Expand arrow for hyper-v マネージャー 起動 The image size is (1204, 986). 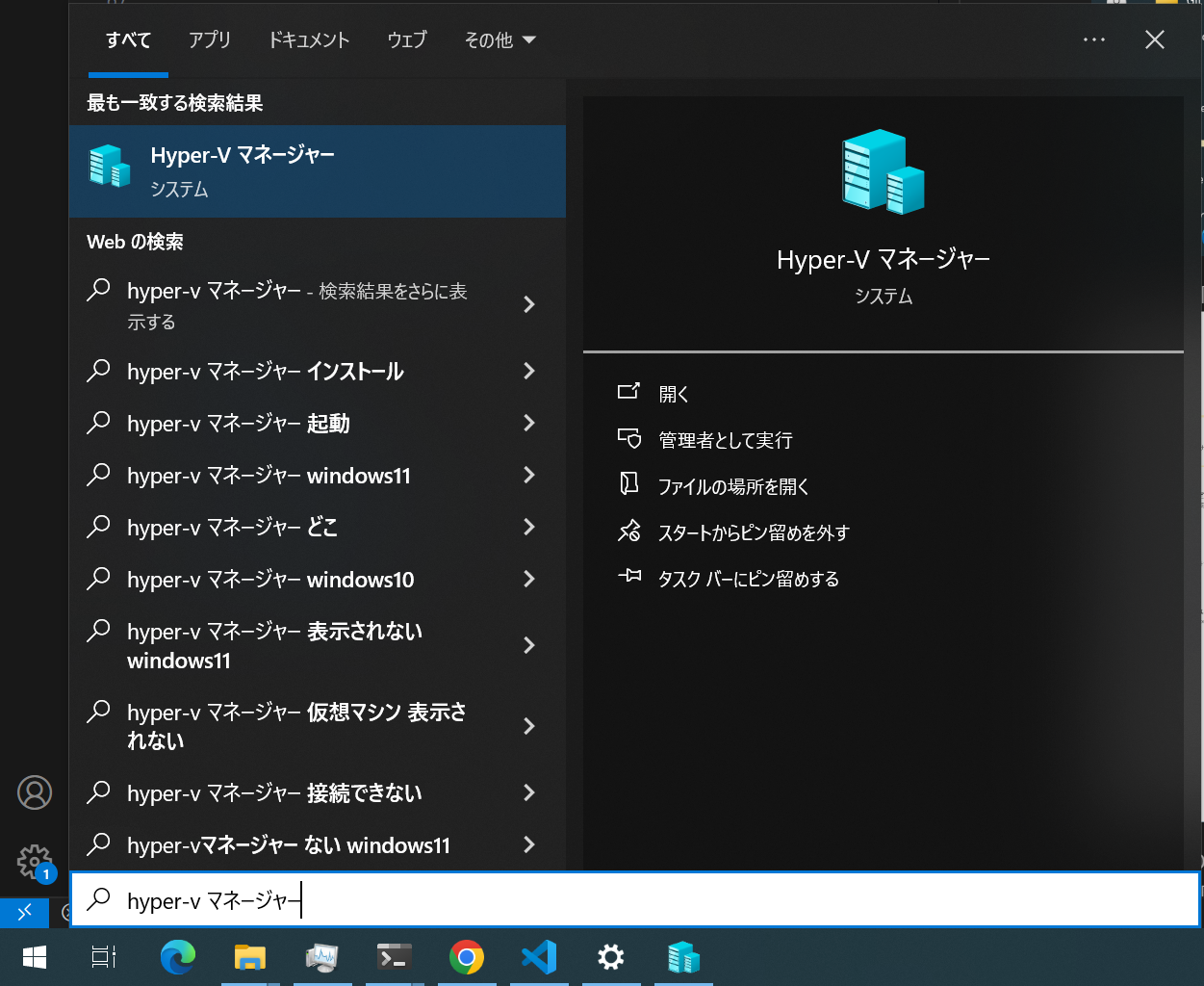coord(528,423)
